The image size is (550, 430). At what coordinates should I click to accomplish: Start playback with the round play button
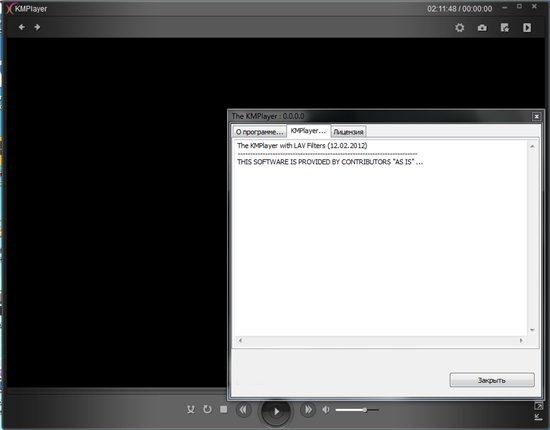click(x=276, y=411)
